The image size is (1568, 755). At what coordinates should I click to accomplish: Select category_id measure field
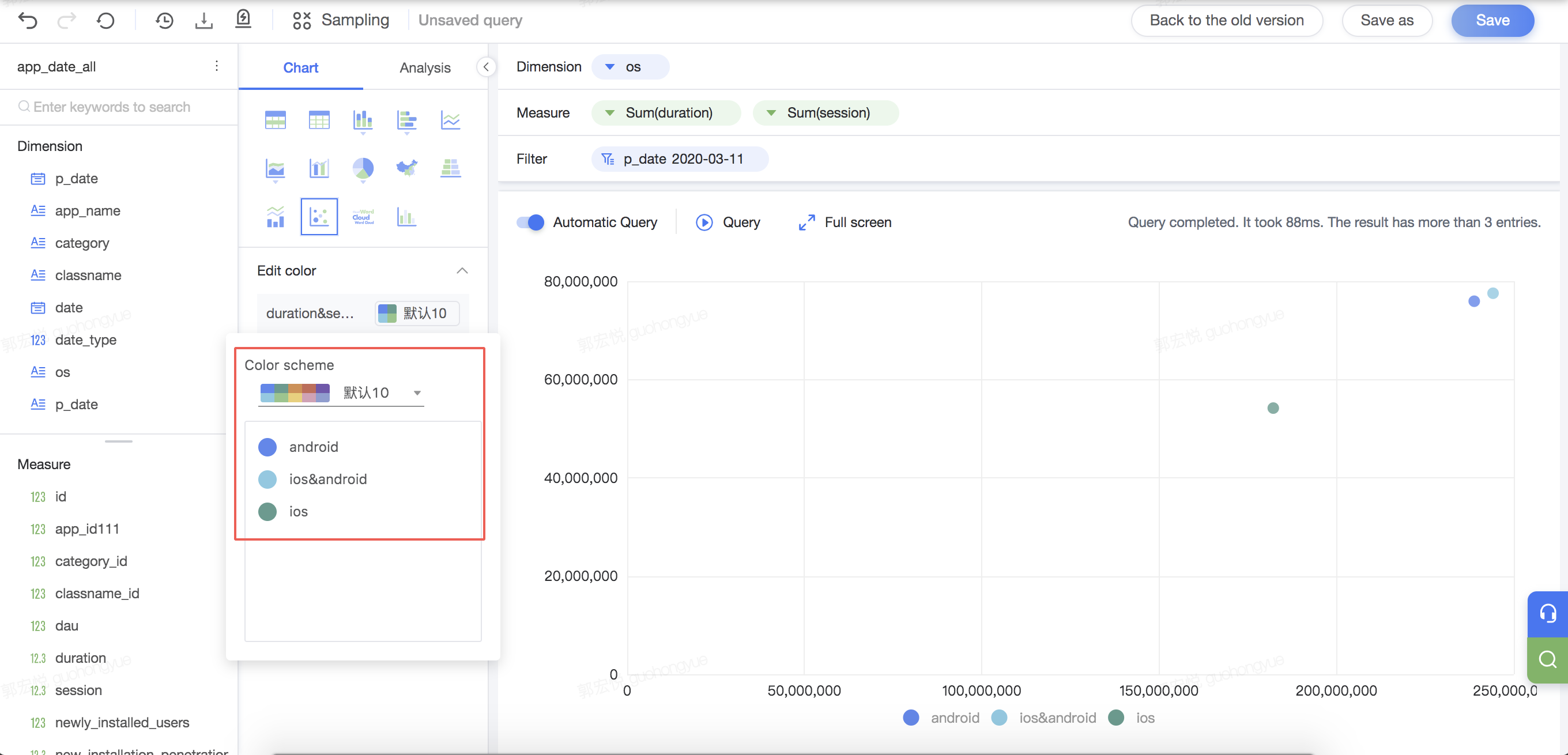tap(91, 561)
